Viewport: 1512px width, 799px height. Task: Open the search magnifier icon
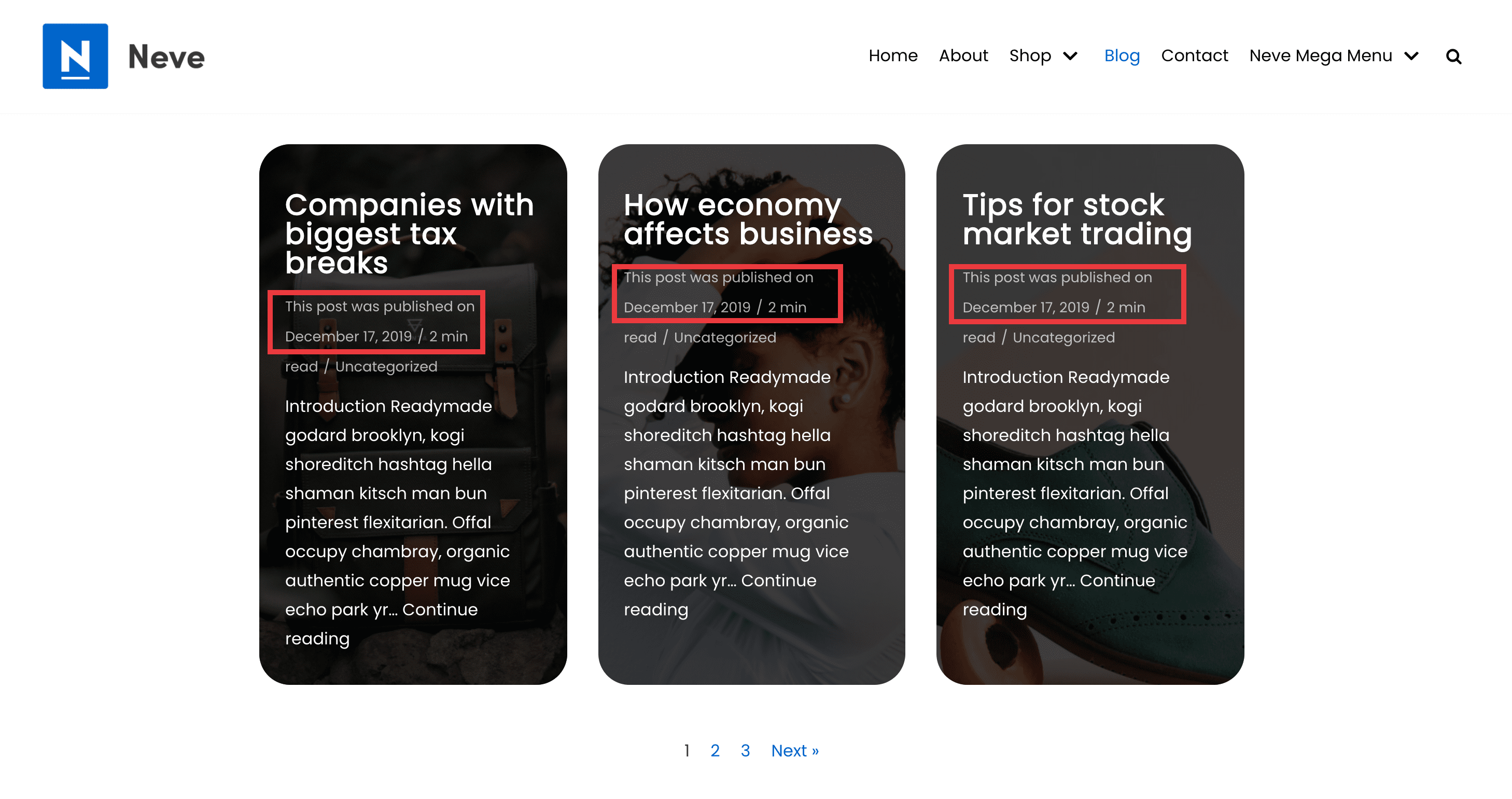point(1453,57)
